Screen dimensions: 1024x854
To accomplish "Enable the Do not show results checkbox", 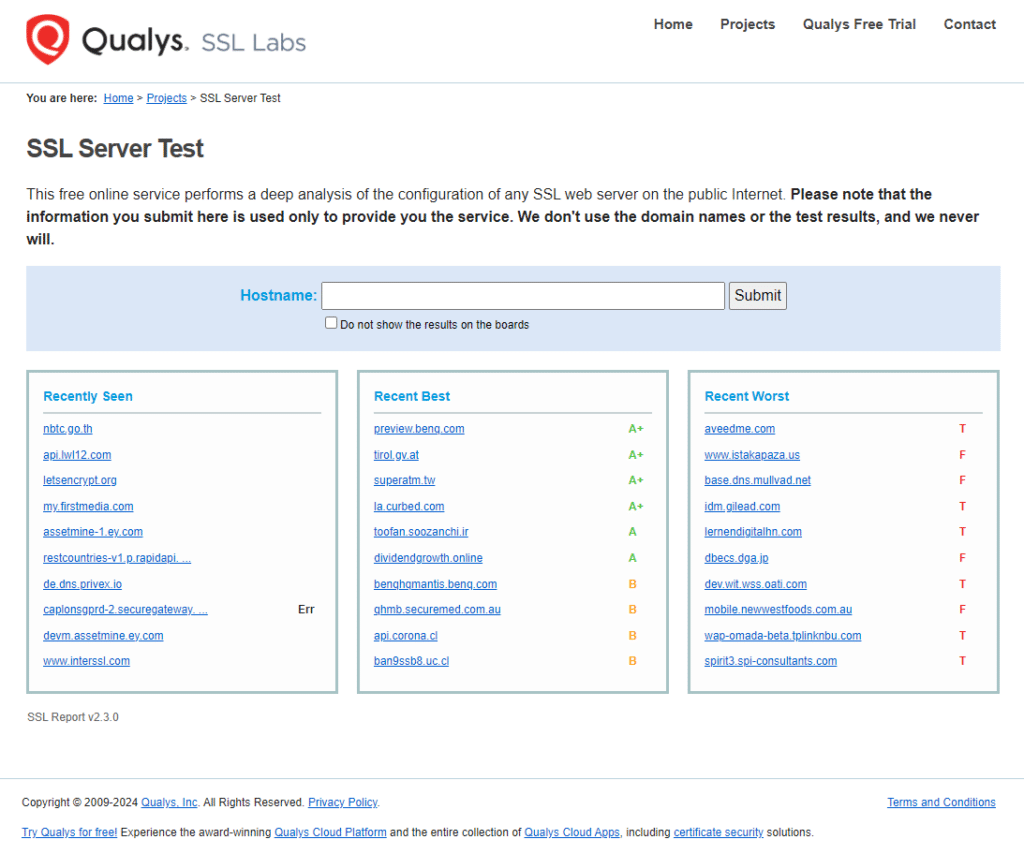I will pos(331,322).
